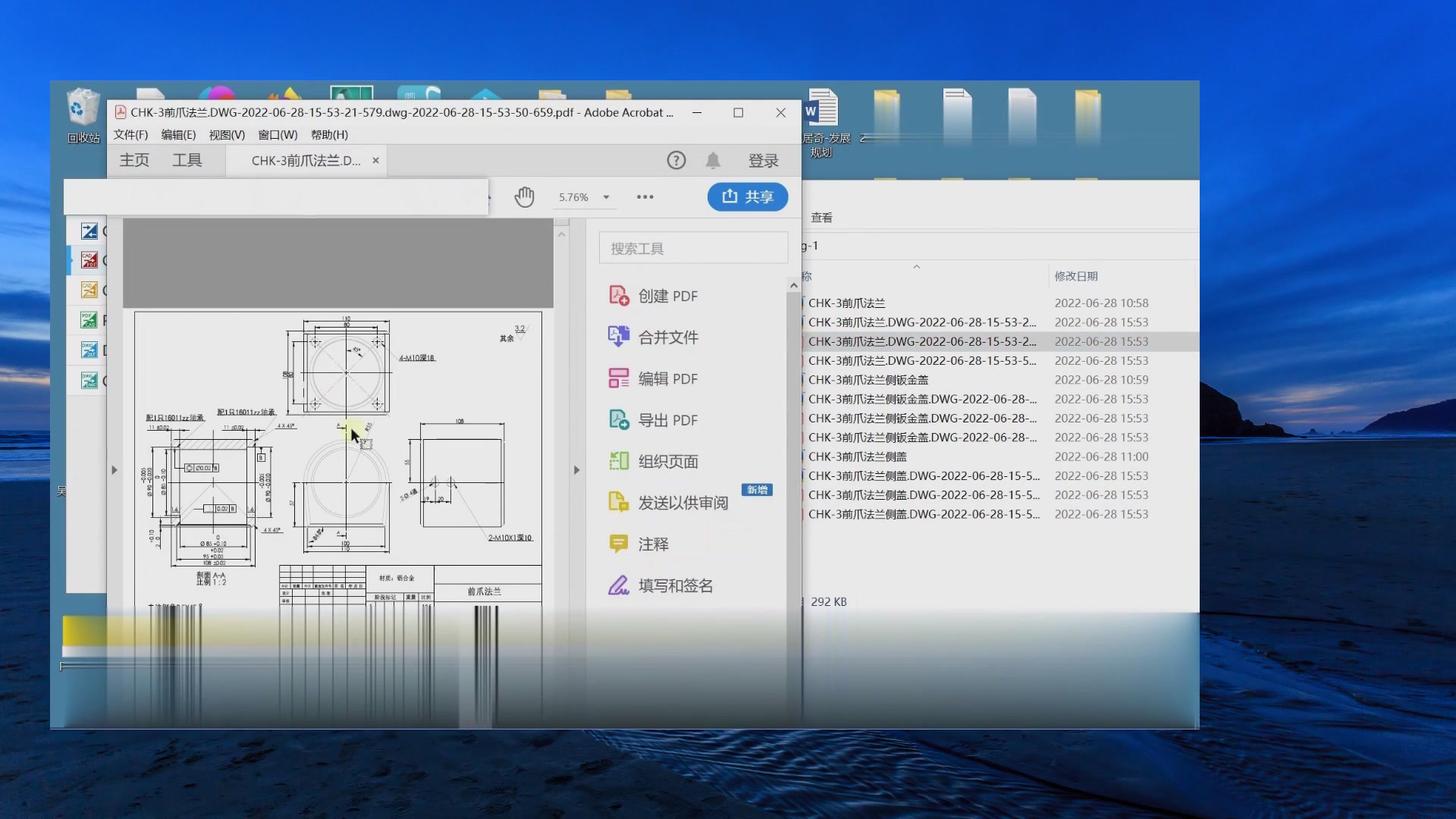The height and width of the screenshot is (819, 1456).
Task: Select the CHK-3前爪法兰.D... document tab
Action: 306,161
